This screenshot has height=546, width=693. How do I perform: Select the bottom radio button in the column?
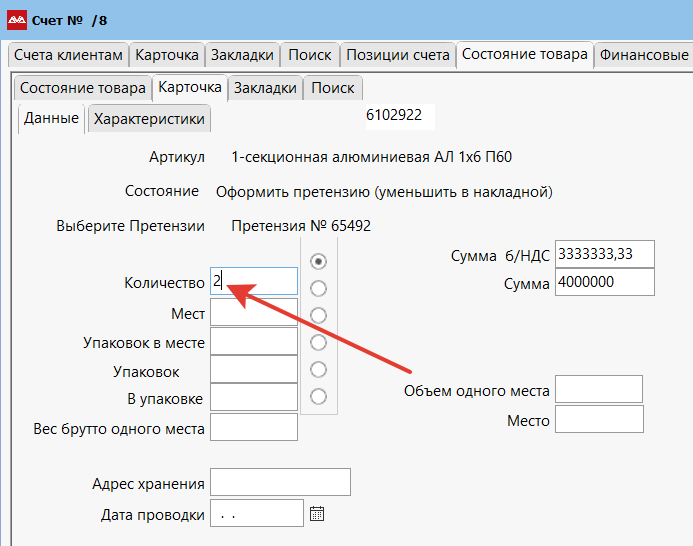pos(319,396)
